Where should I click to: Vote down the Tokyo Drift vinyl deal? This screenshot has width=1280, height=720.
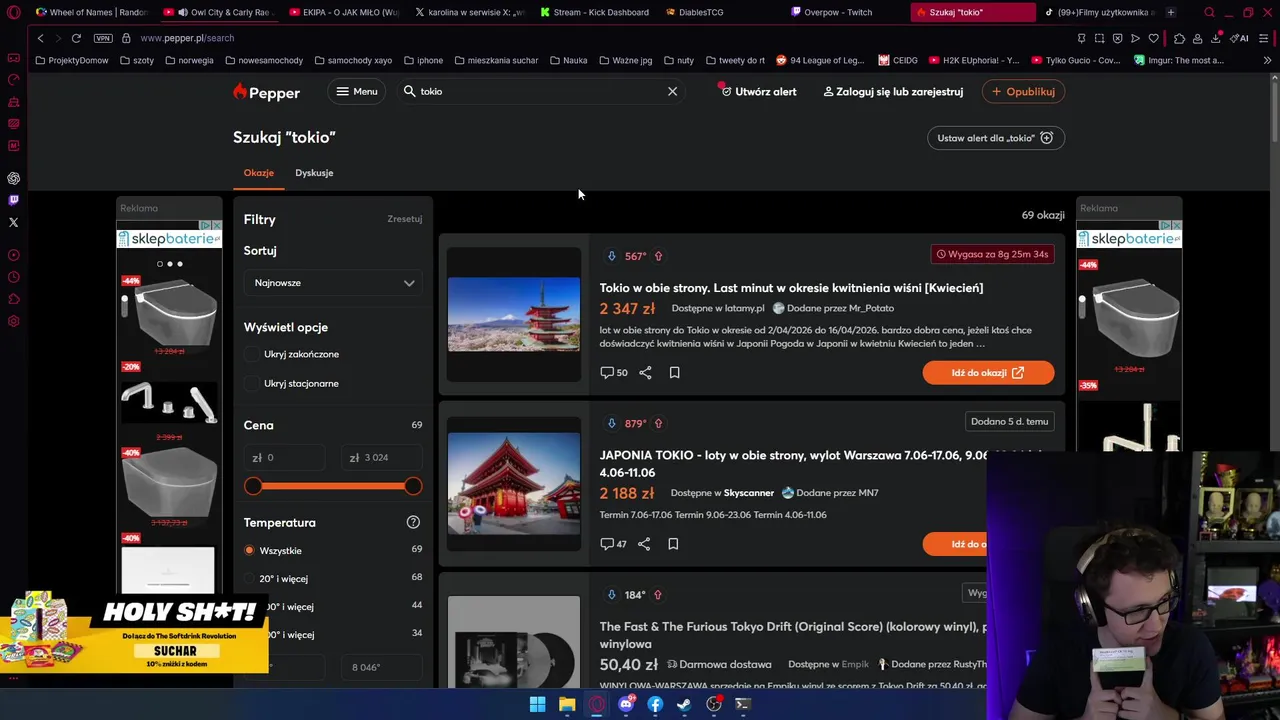pyautogui.click(x=612, y=595)
